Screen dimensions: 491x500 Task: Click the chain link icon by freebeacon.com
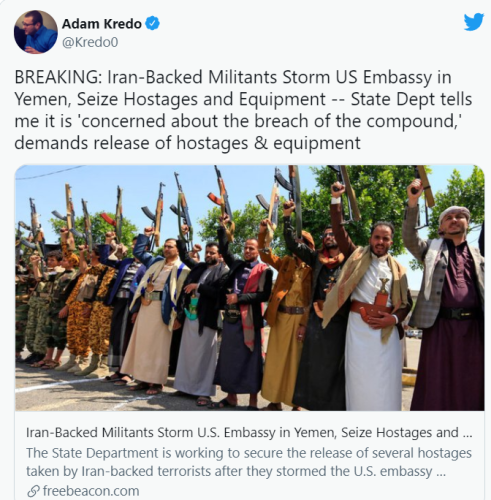pos(33,491)
